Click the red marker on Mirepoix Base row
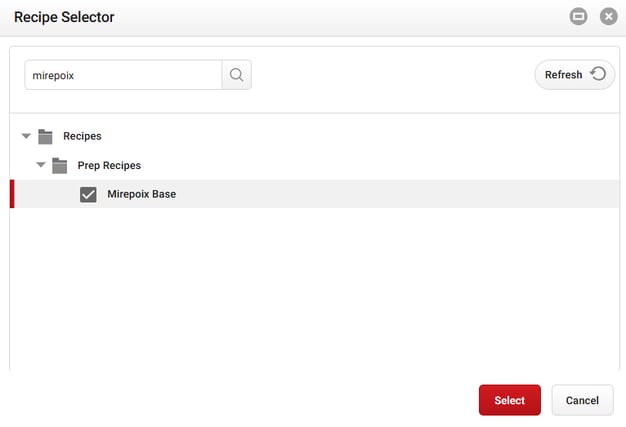Screen dimensions: 626x427 (12, 194)
